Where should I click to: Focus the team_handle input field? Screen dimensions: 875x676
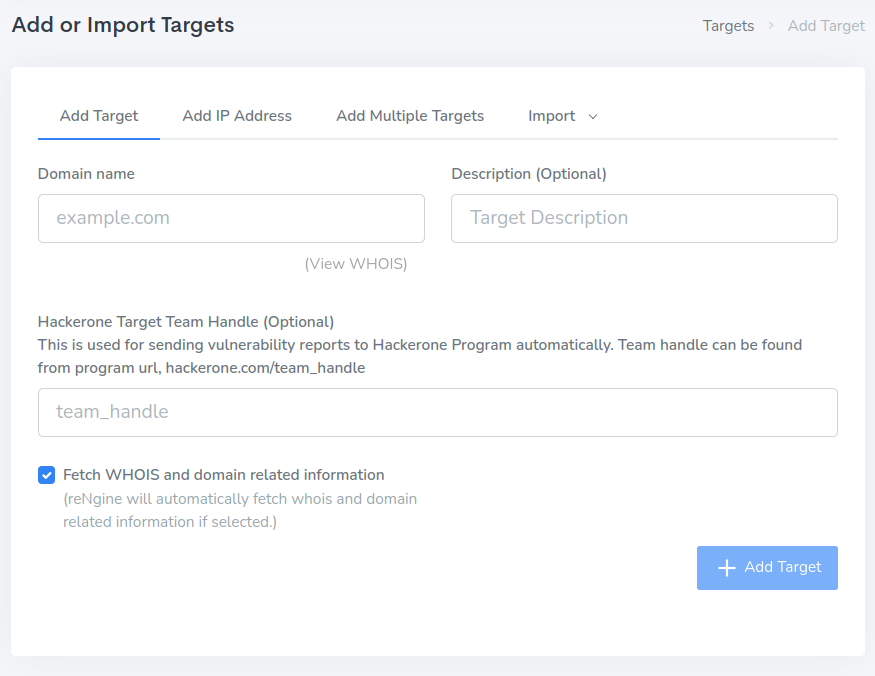click(437, 412)
